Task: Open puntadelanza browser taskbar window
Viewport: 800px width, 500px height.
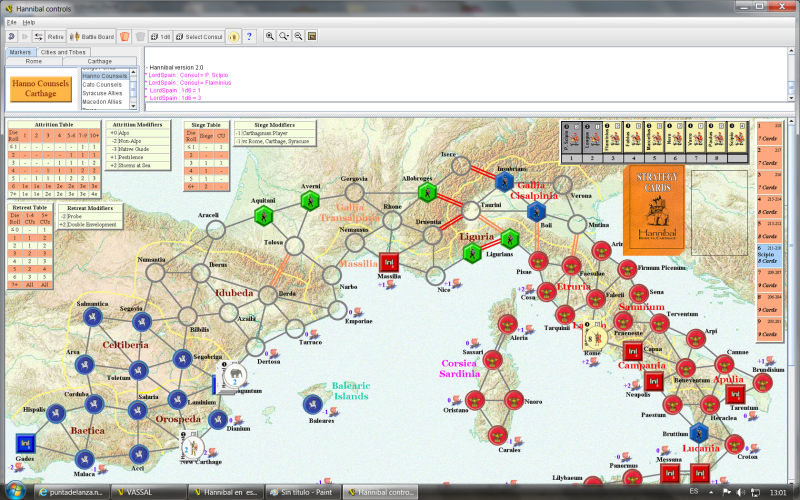Action: click(x=71, y=492)
